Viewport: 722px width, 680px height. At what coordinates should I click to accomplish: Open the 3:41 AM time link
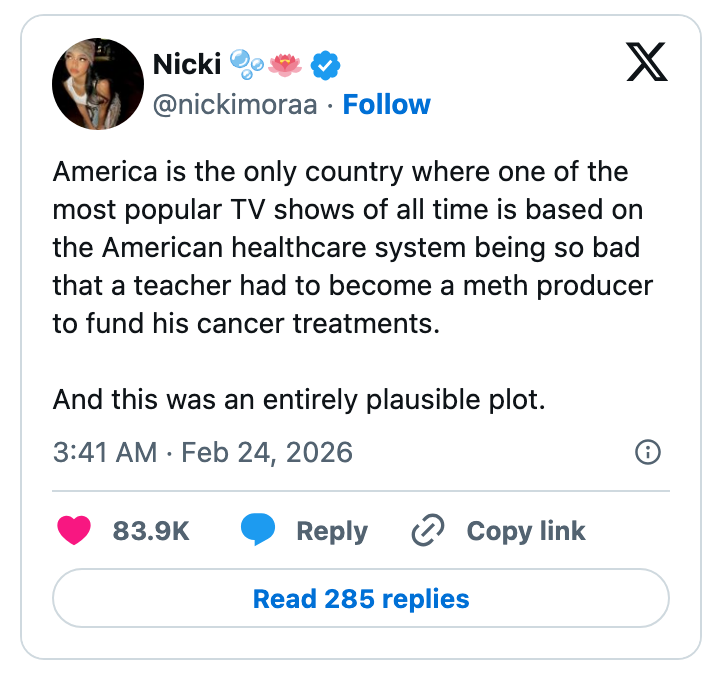pos(105,452)
